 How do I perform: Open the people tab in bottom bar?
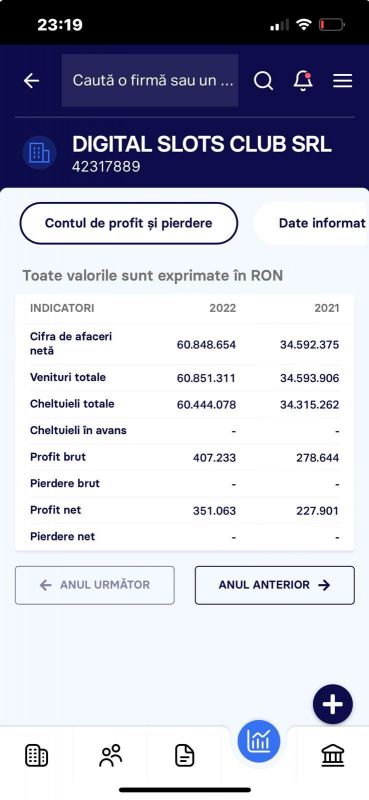111,755
